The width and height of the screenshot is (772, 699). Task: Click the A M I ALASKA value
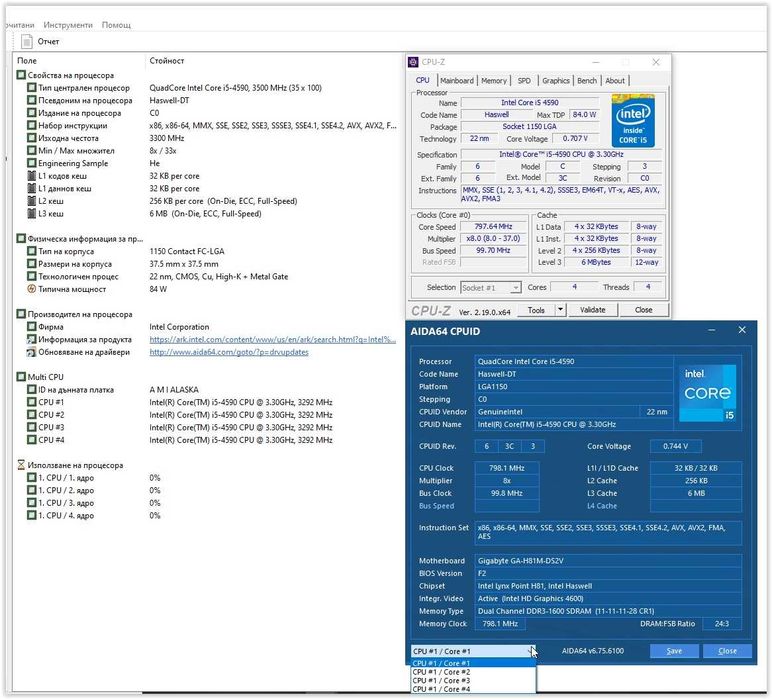point(174,389)
